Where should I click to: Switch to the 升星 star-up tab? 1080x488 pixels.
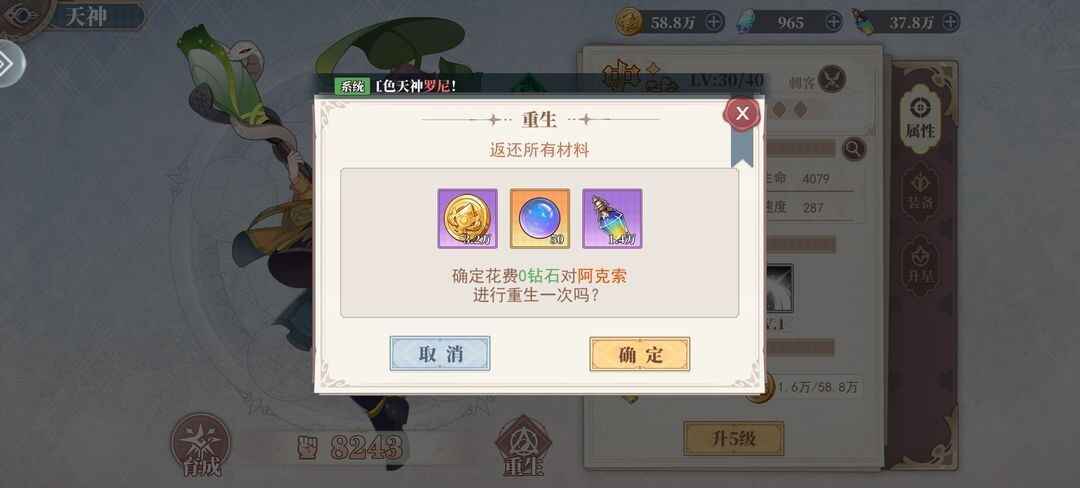tap(921, 265)
